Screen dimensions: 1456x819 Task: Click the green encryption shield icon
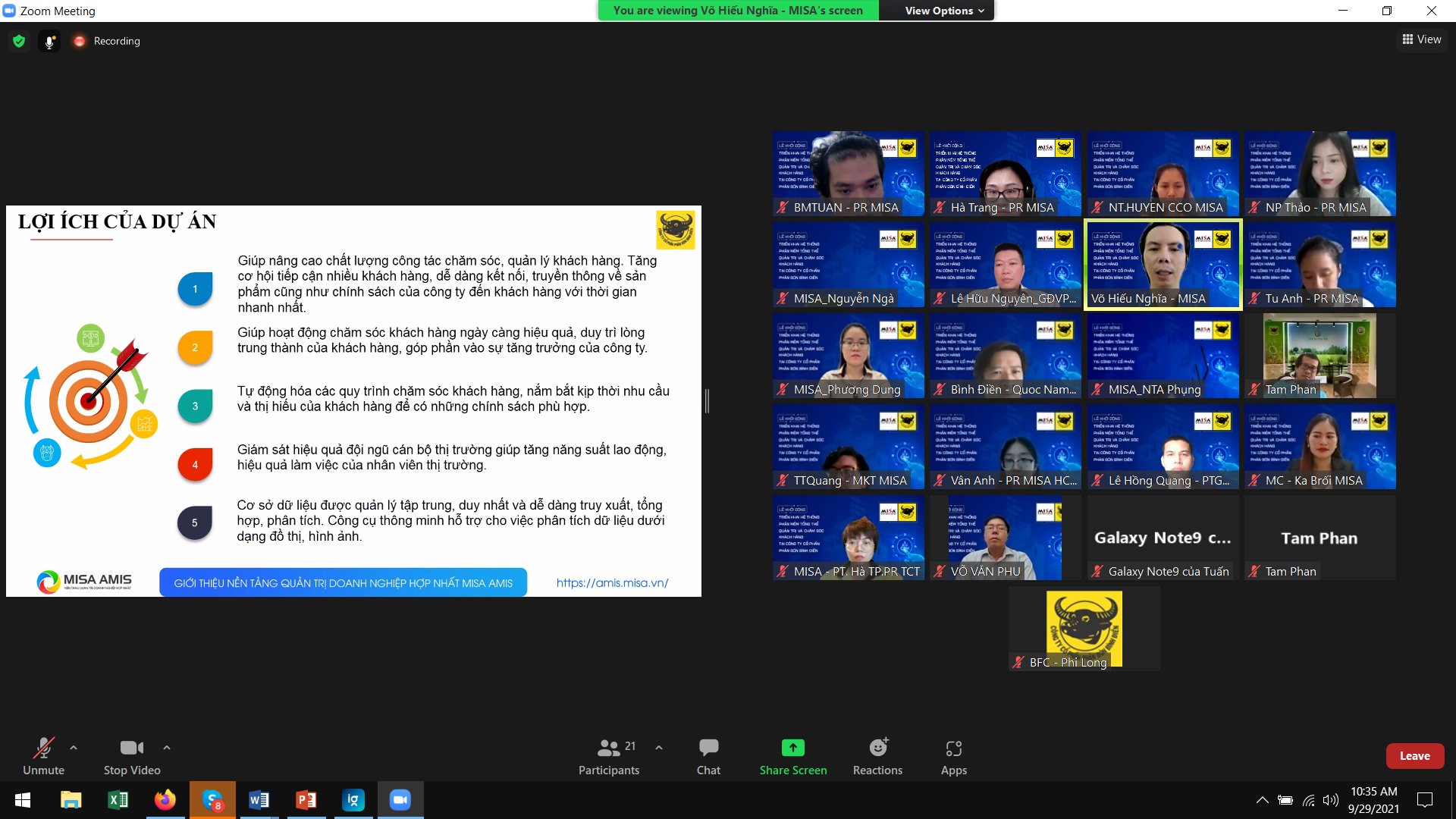pos(19,41)
